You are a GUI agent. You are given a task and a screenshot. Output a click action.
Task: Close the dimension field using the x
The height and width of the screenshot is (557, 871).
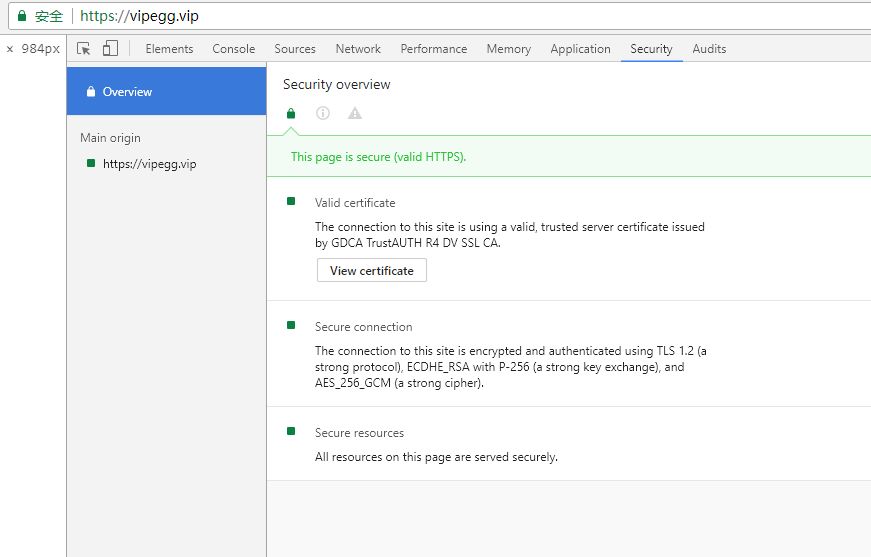9,49
